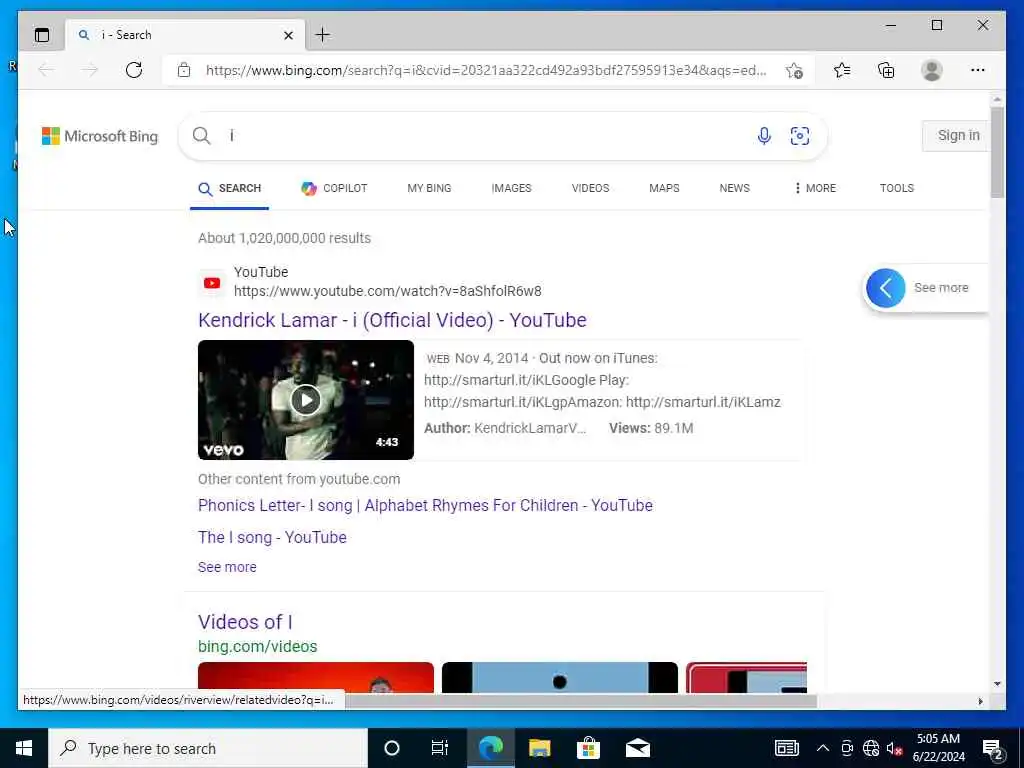Open the clock showing 5:05 AM
Screen dimensions: 1024x768
[938, 748]
